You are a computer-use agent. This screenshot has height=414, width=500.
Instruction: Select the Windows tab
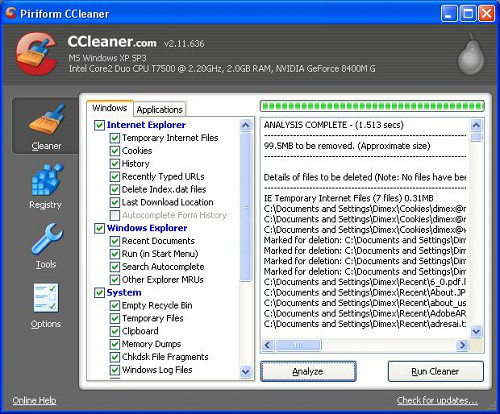(110, 108)
